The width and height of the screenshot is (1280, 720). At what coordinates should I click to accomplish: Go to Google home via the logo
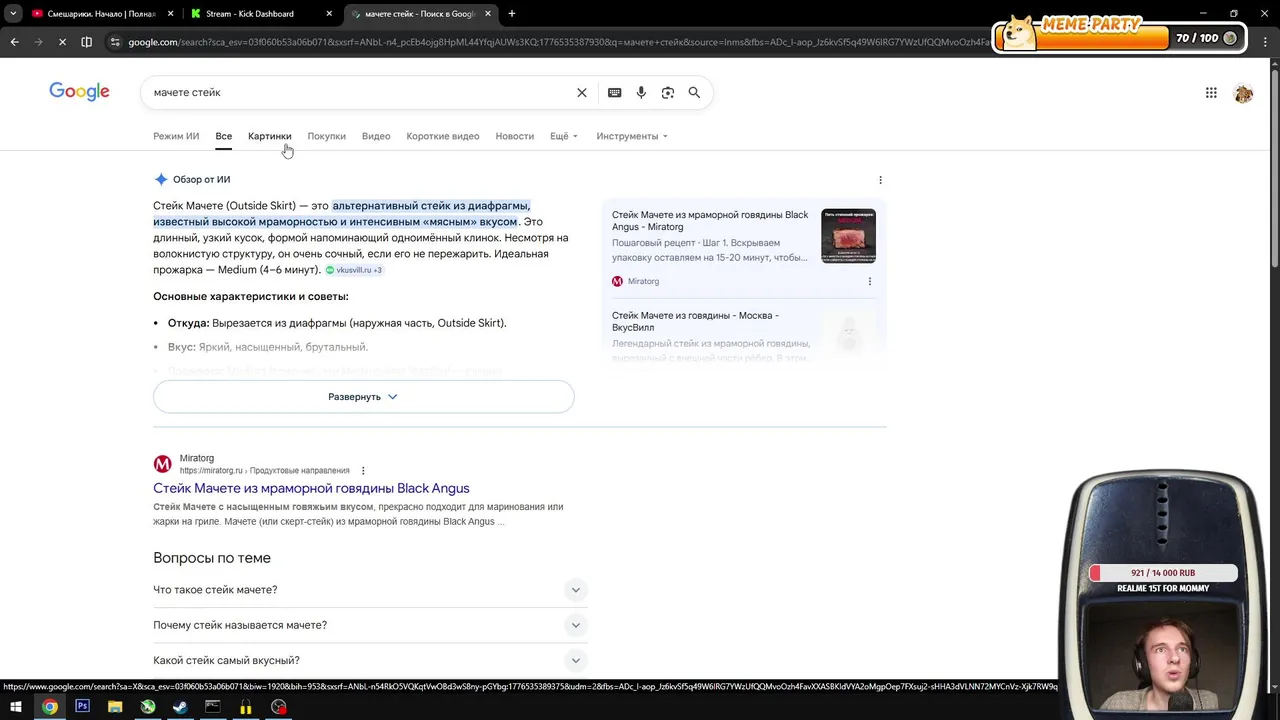[79, 92]
